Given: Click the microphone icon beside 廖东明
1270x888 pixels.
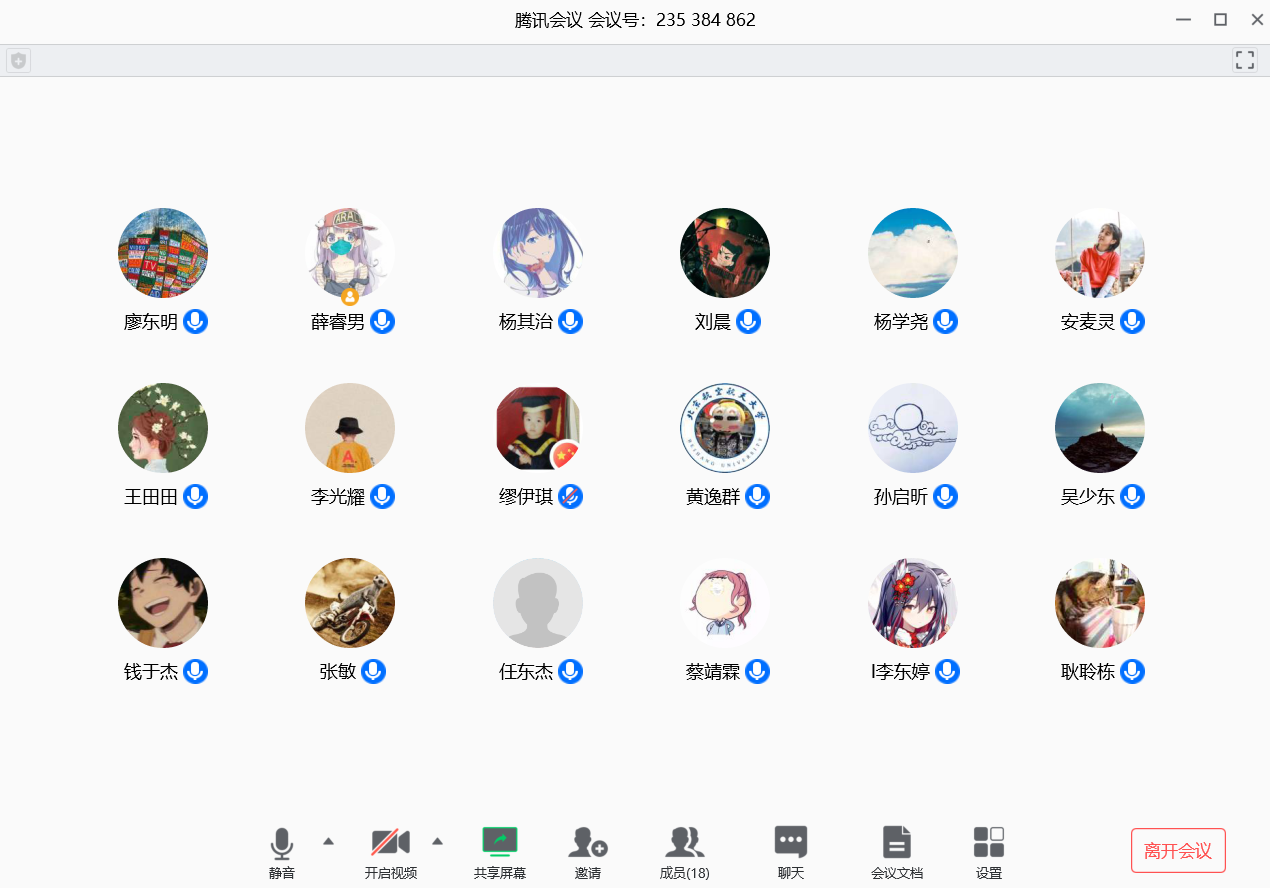Looking at the screenshot, I should pos(196,322).
